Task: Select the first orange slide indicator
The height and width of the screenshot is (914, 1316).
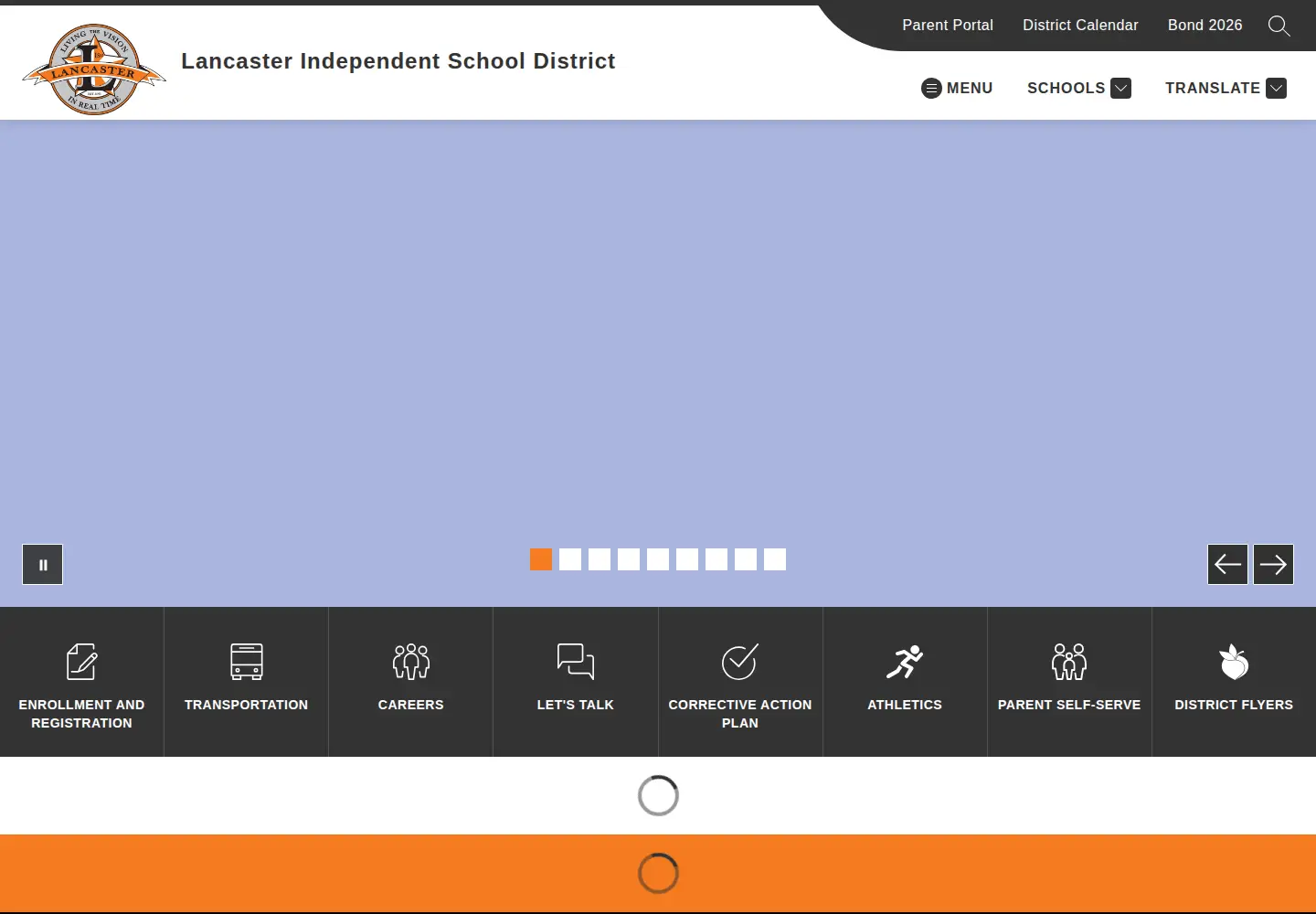Action: tap(541, 559)
